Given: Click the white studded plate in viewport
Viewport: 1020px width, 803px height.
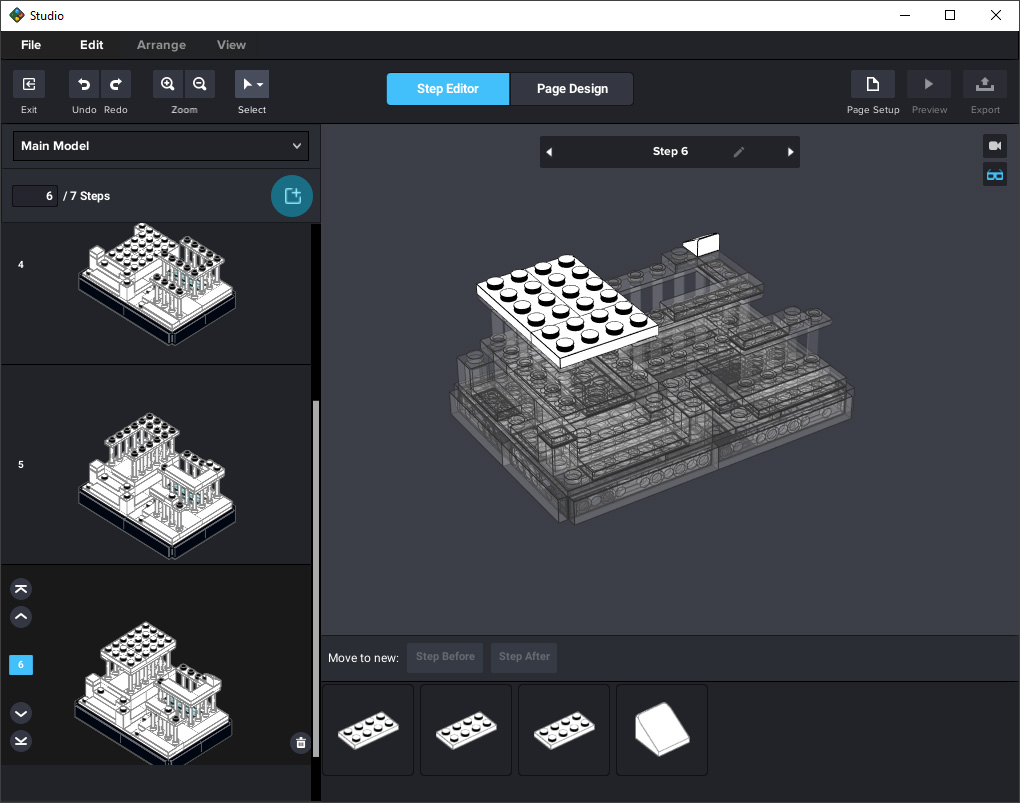Looking at the screenshot, I should click(567, 309).
